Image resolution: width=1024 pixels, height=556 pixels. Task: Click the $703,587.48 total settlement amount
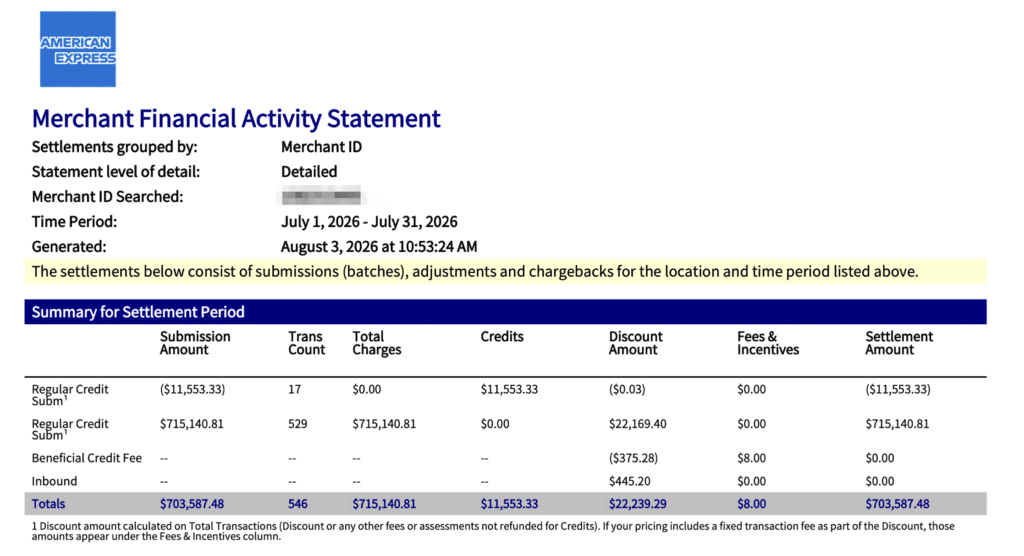pyautogui.click(x=897, y=504)
